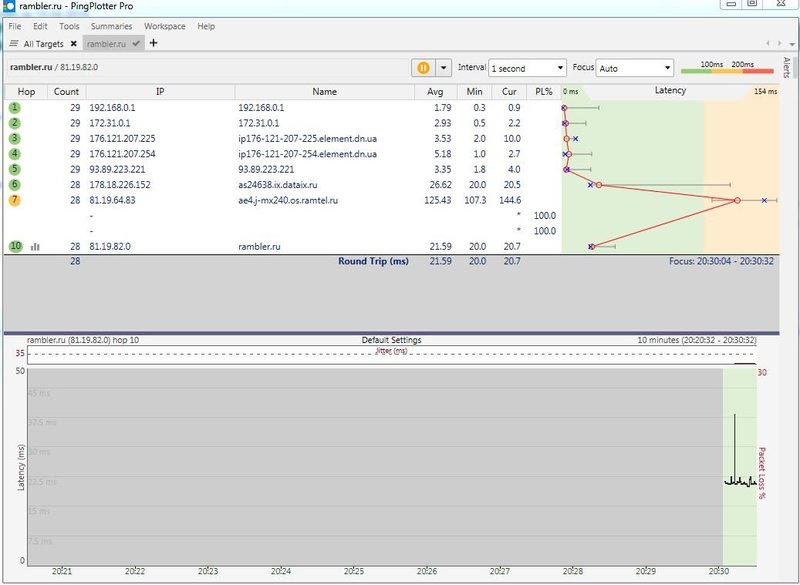
Task: Select the hop 2 green circle icon
Action: pos(14,123)
